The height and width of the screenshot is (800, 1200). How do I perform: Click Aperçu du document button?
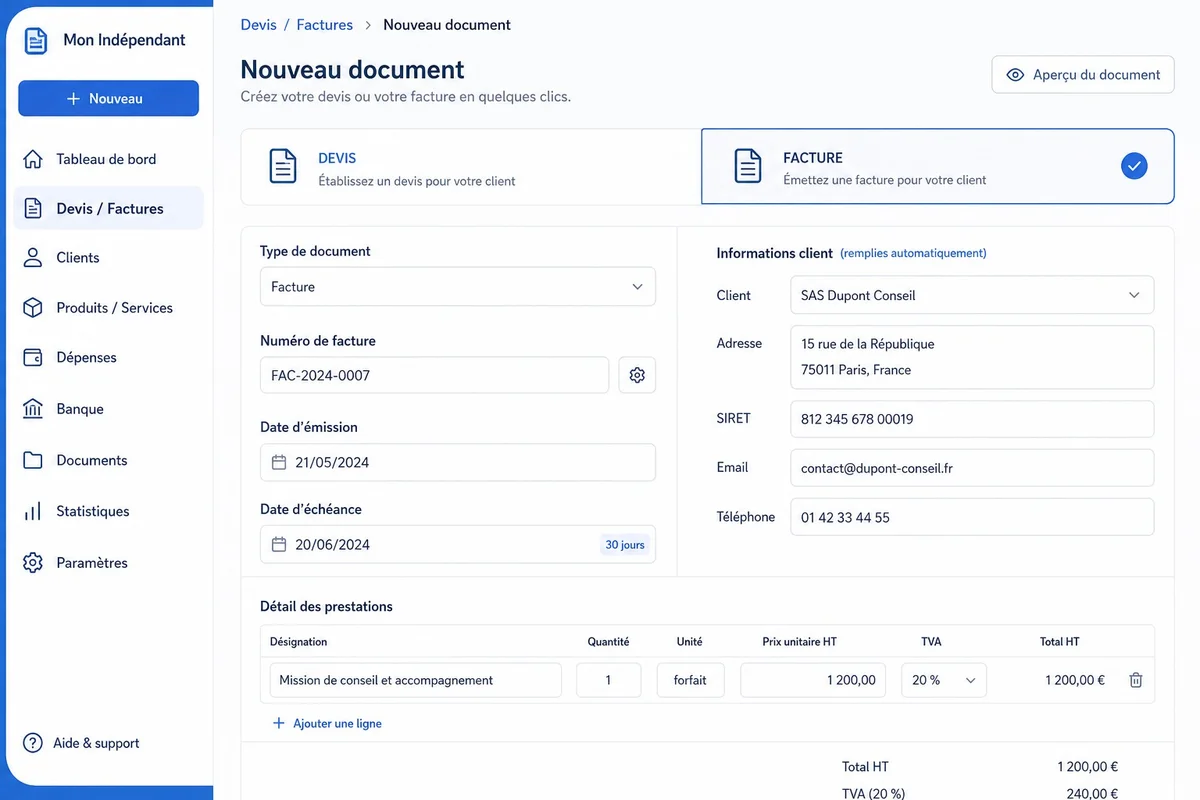(1083, 75)
